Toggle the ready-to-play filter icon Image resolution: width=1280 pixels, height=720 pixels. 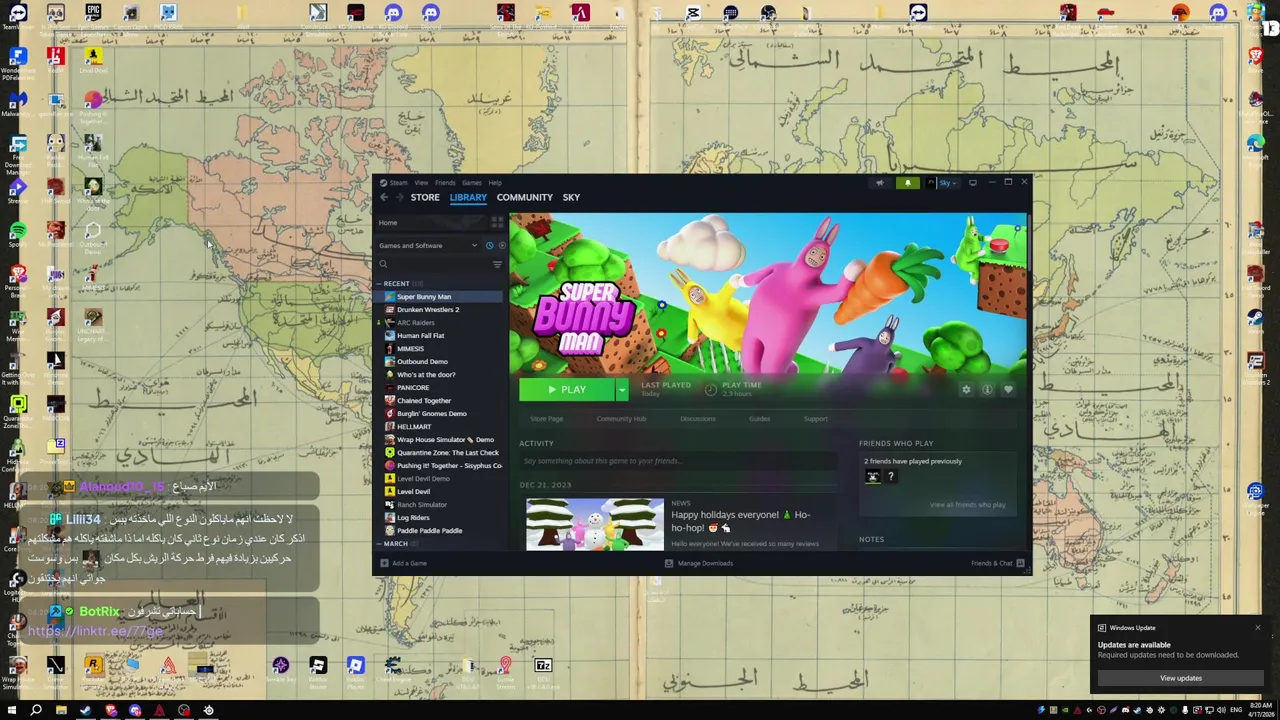point(501,245)
